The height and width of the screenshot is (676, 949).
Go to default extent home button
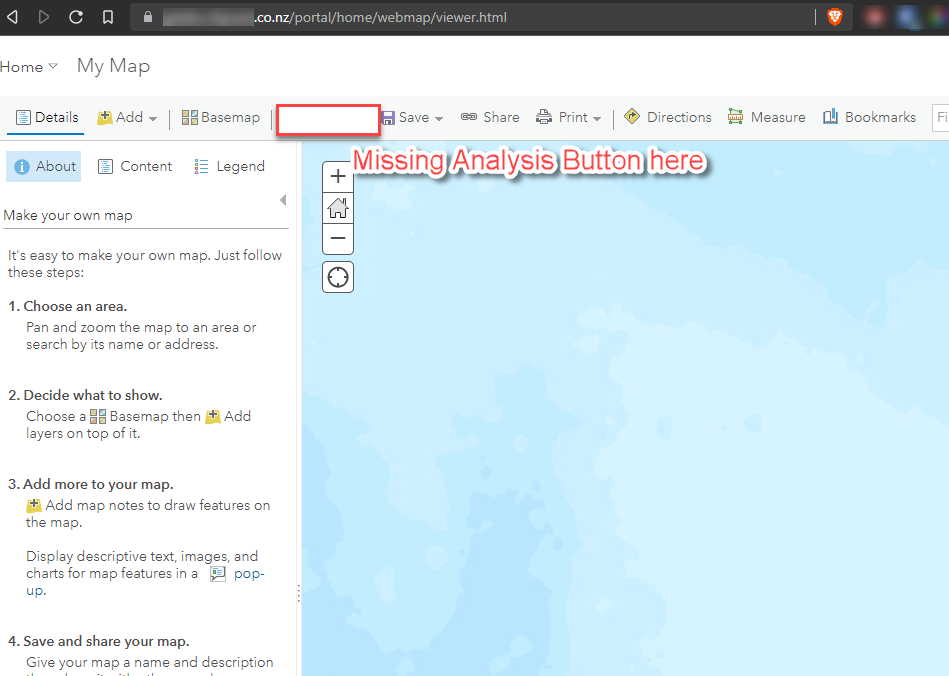338,208
